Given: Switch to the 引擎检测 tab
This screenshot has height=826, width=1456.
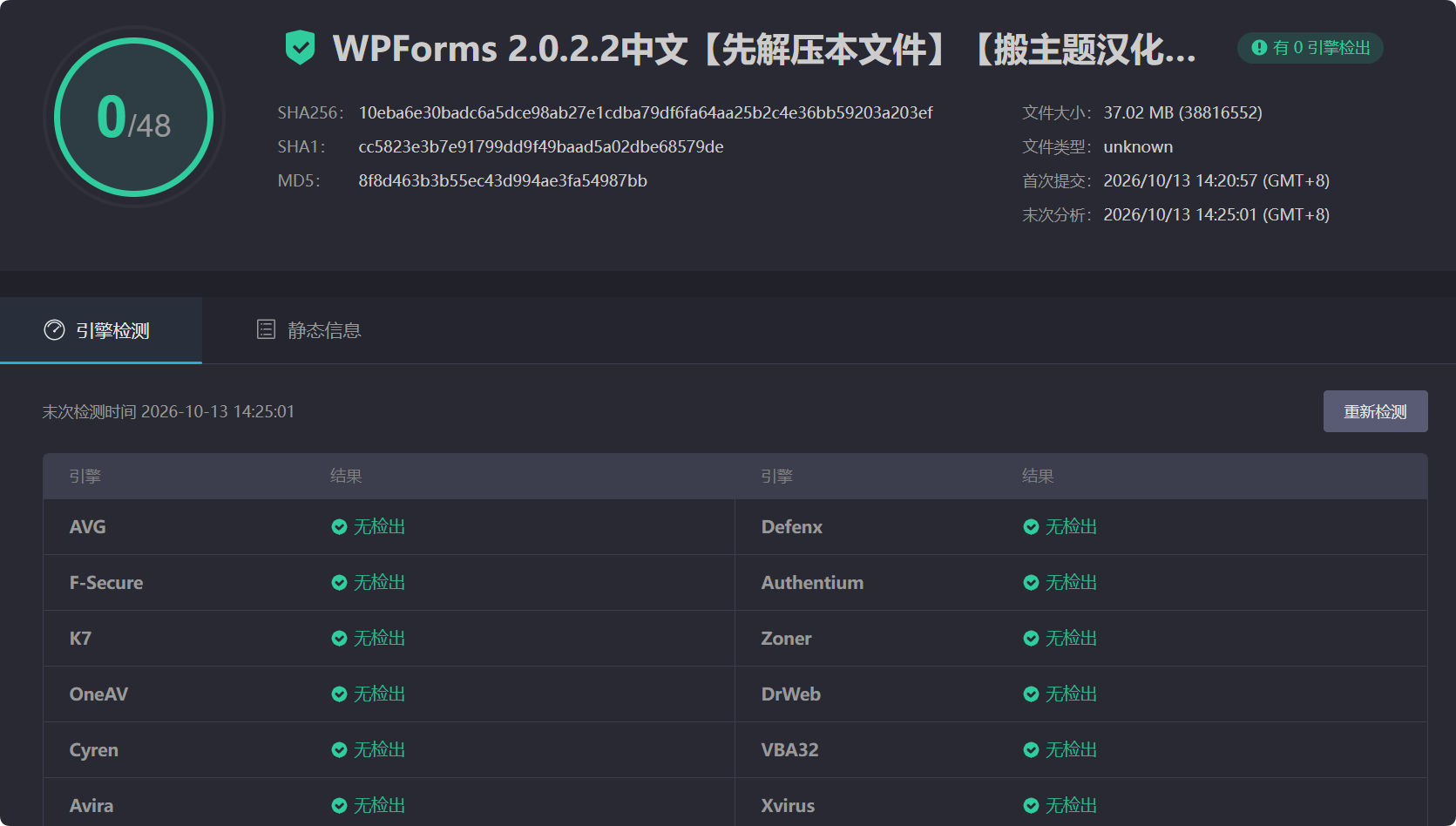Looking at the screenshot, I should 101,330.
